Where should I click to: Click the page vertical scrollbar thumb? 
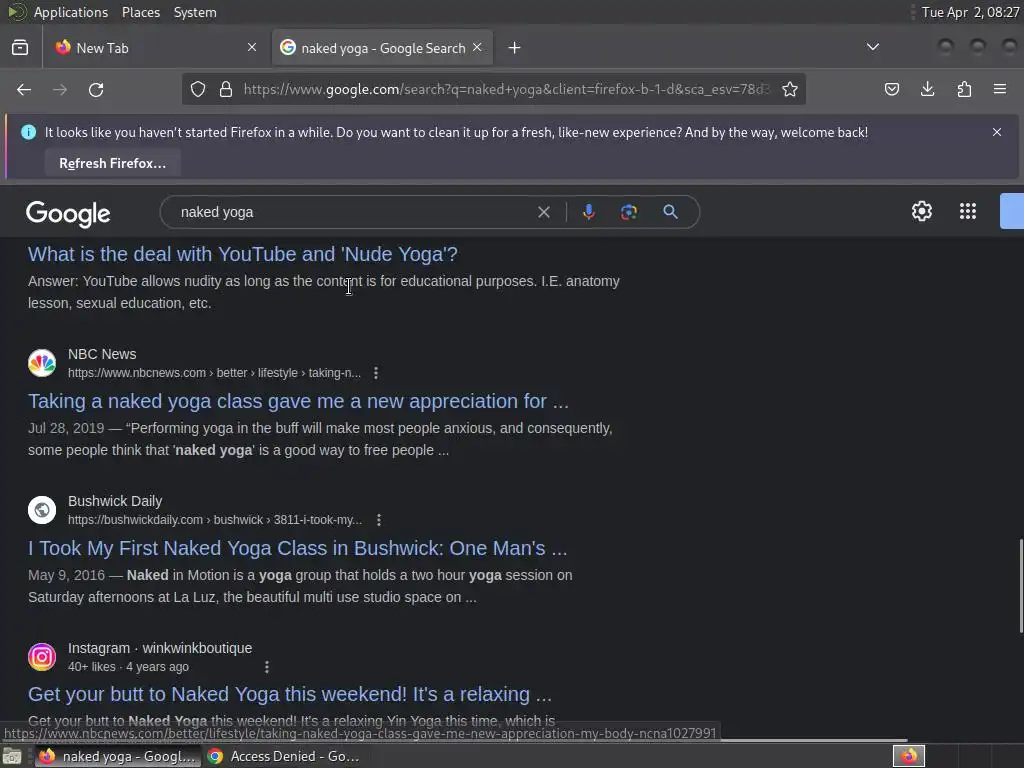tap(1019, 586)
